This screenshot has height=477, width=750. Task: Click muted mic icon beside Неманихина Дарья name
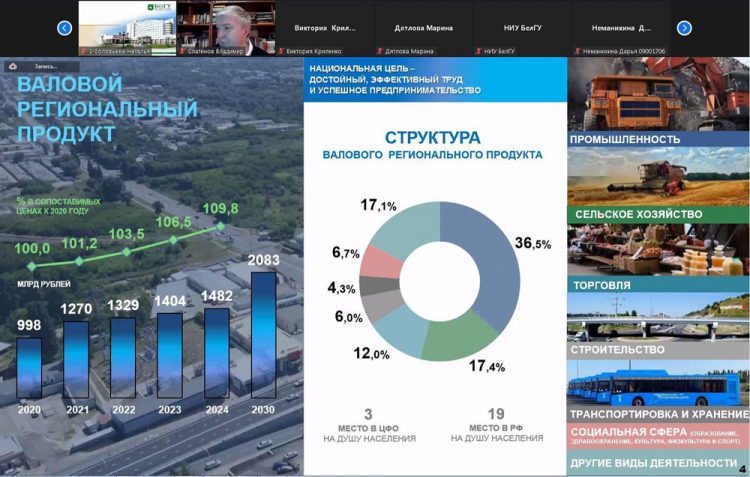click(x=578, y=50)
